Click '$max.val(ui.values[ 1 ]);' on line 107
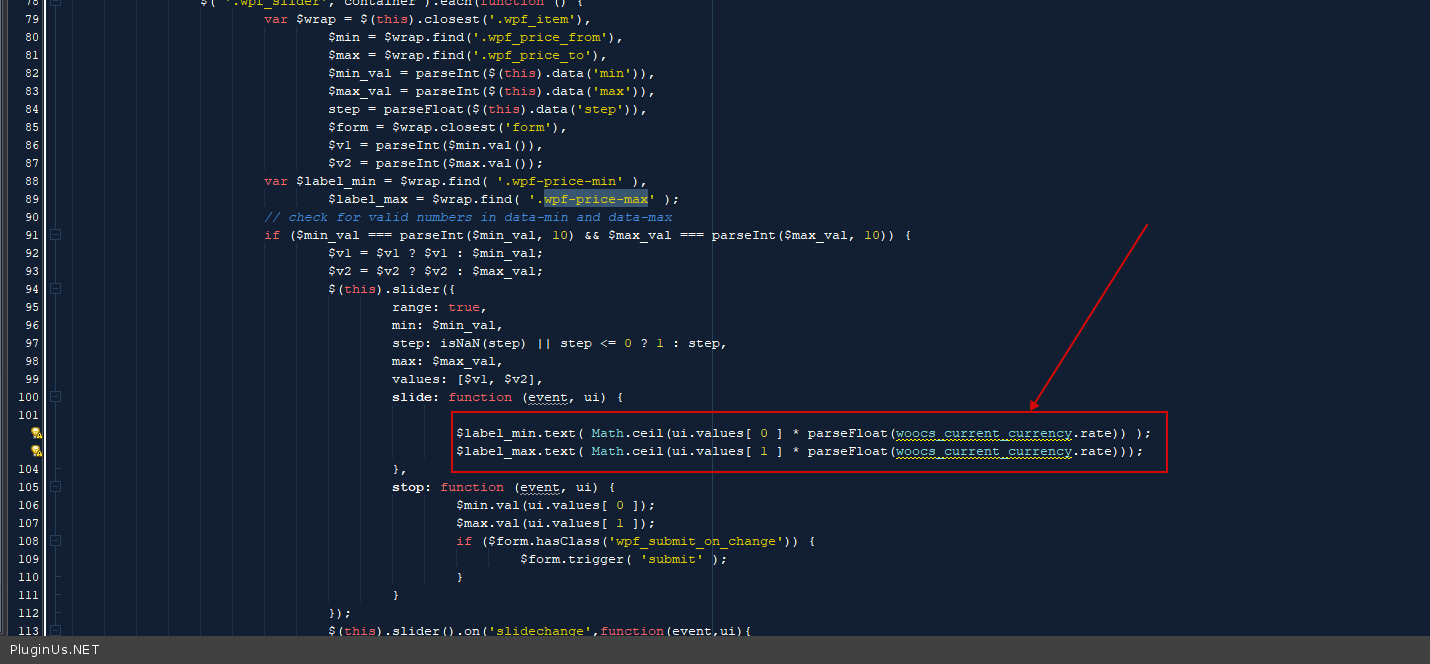The height and width of the screenshot is (664, 1430). coord(556,523)
